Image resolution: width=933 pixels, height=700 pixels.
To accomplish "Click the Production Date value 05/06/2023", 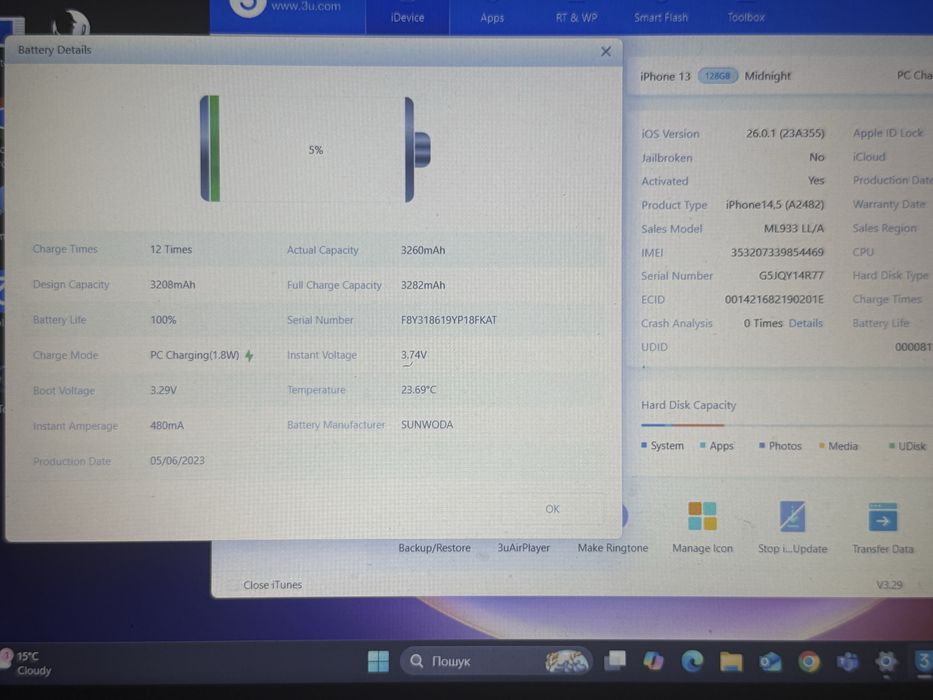I will (177, 461).
